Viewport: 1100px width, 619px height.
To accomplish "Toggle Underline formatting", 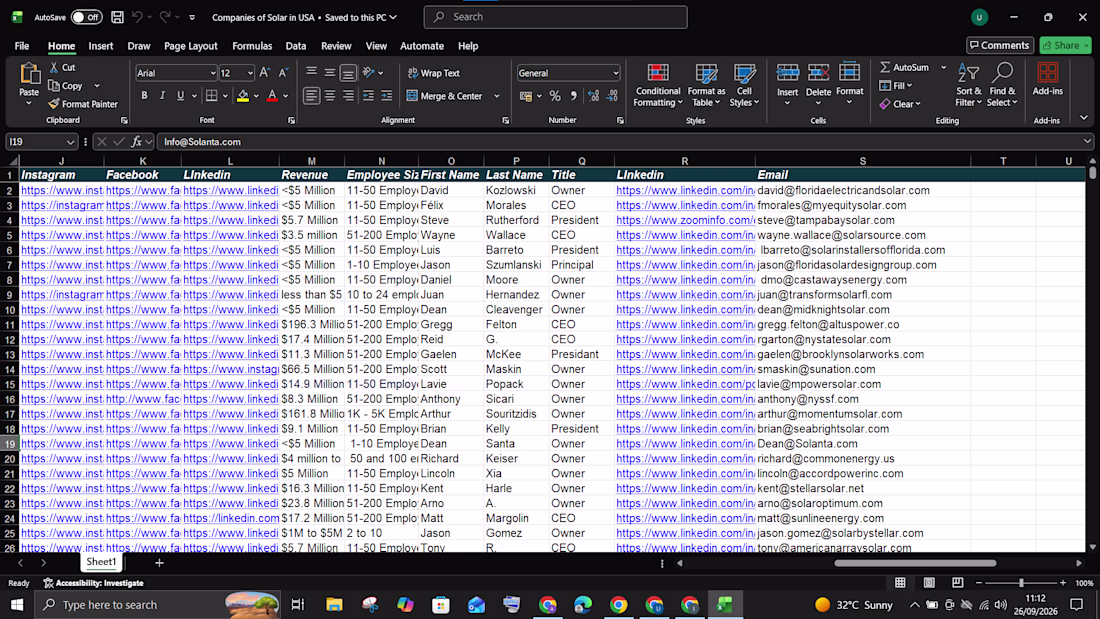I will pyautogui.click(x=181, y=96).
